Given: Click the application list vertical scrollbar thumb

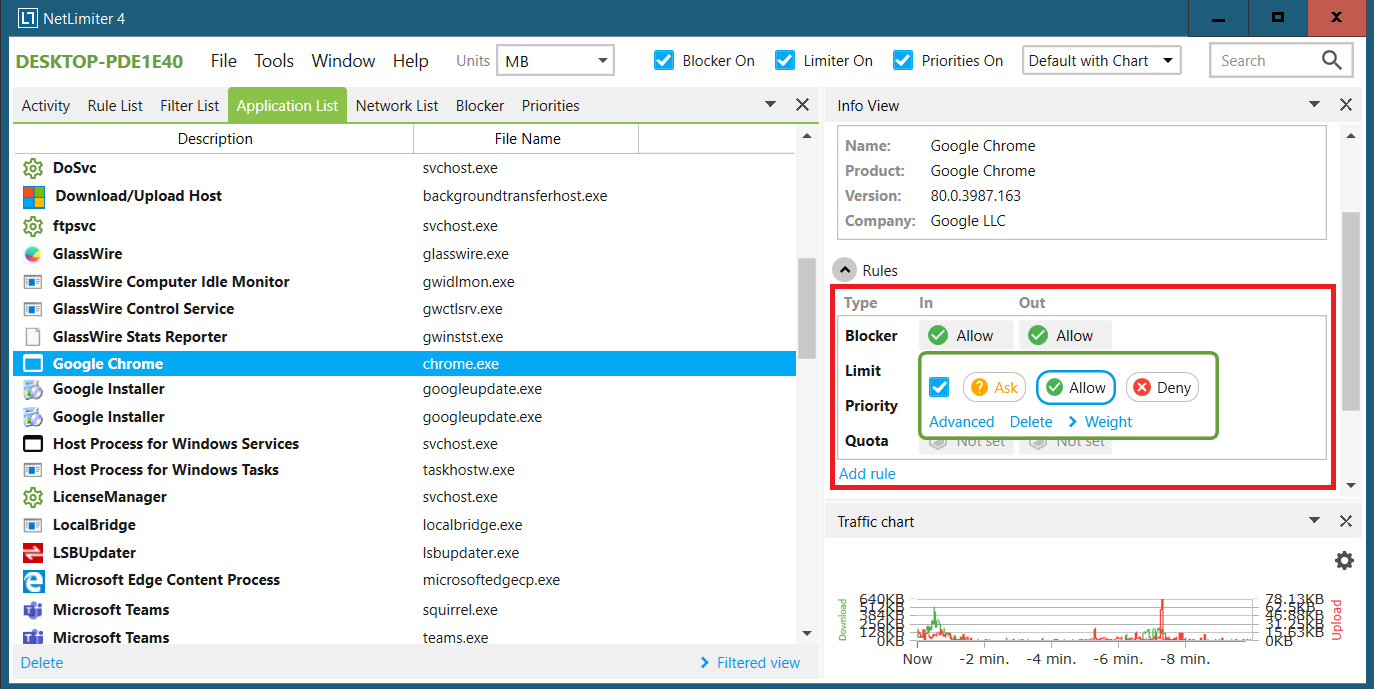Looking at the screenshot, I should point(806,307).
